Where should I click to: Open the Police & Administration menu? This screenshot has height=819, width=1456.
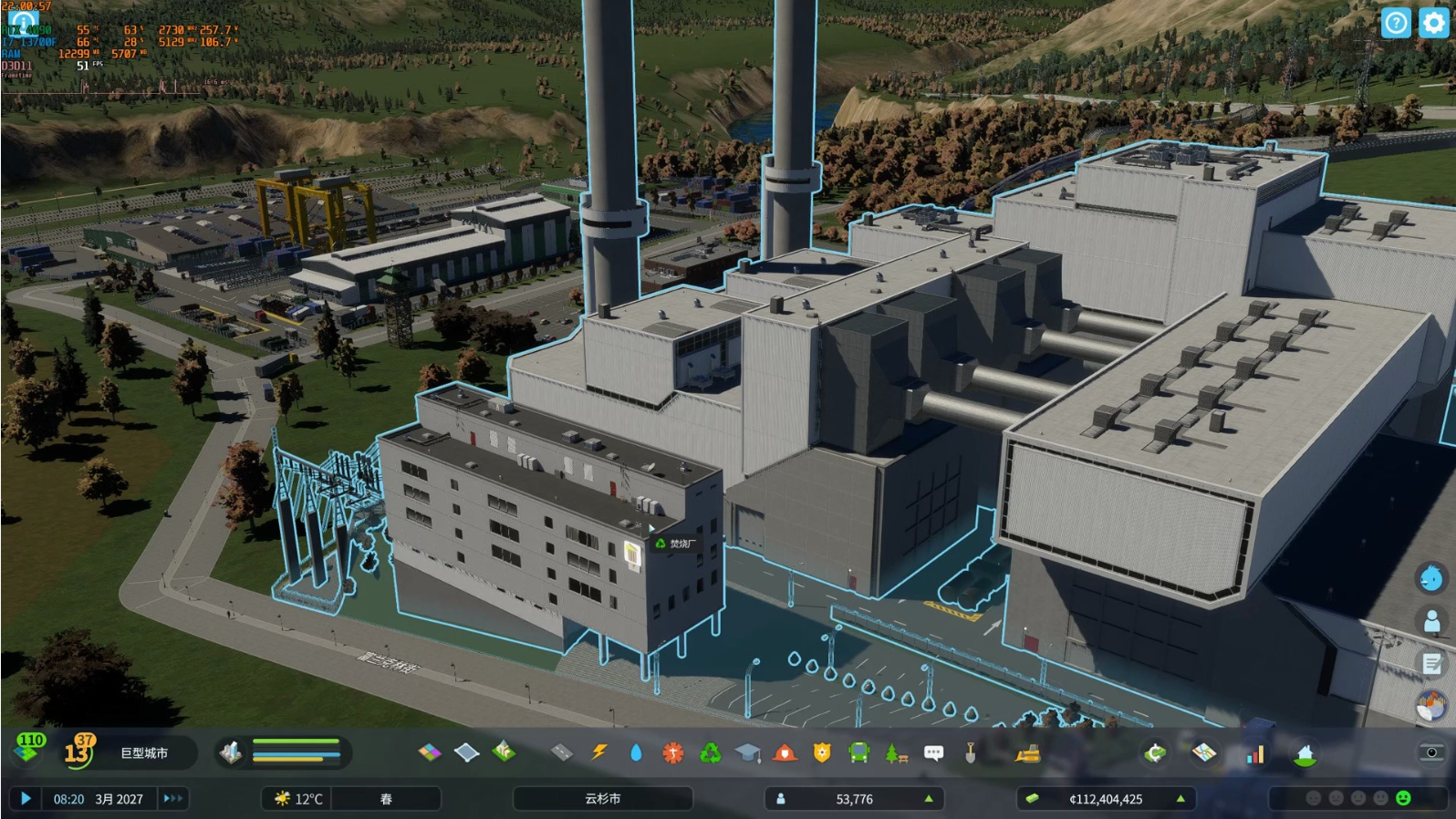[822, 752]
